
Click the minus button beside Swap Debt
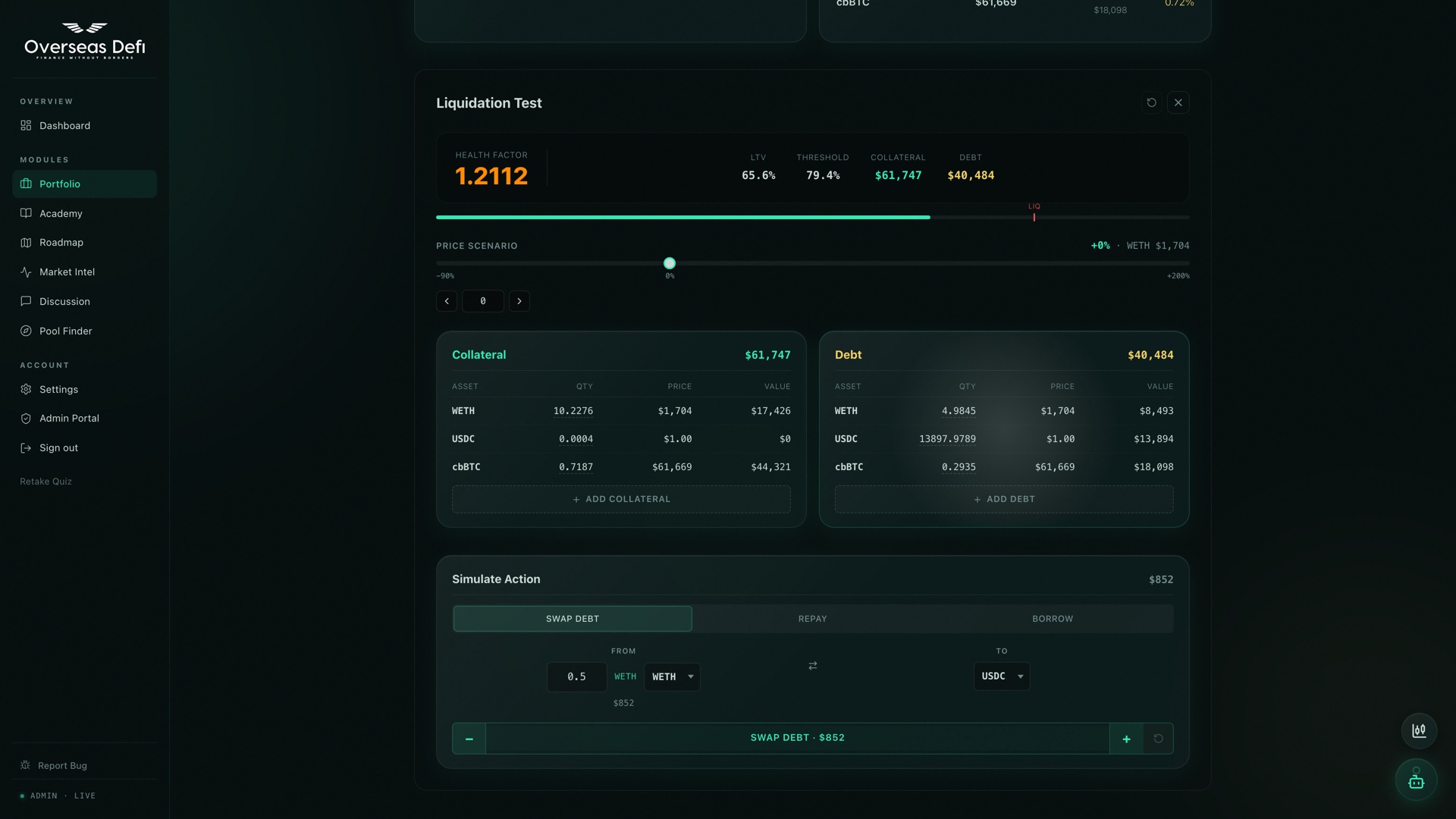pyautogui.click(x=469, y=739)
